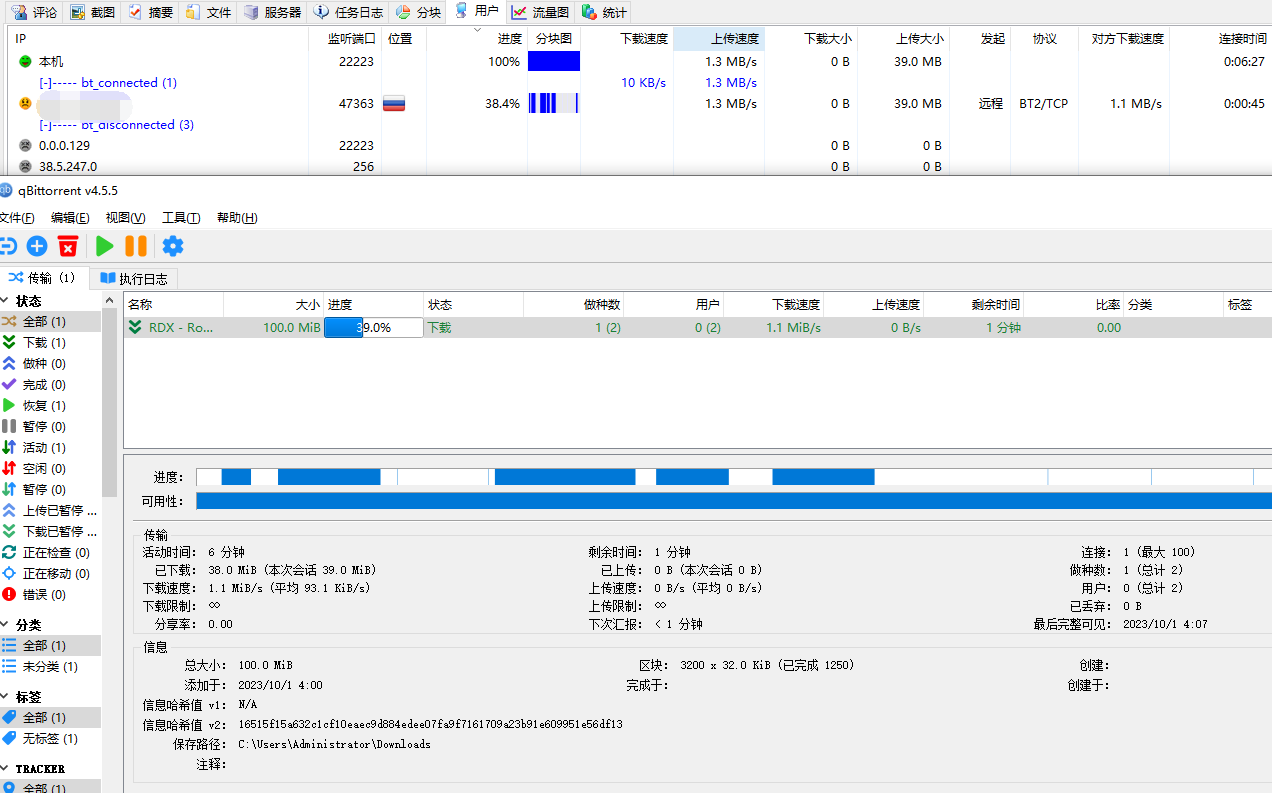The height and width of the screenshot is (793, 1272).
Task: Collapse the 标签 sidebar section
Action: (6, 697)
